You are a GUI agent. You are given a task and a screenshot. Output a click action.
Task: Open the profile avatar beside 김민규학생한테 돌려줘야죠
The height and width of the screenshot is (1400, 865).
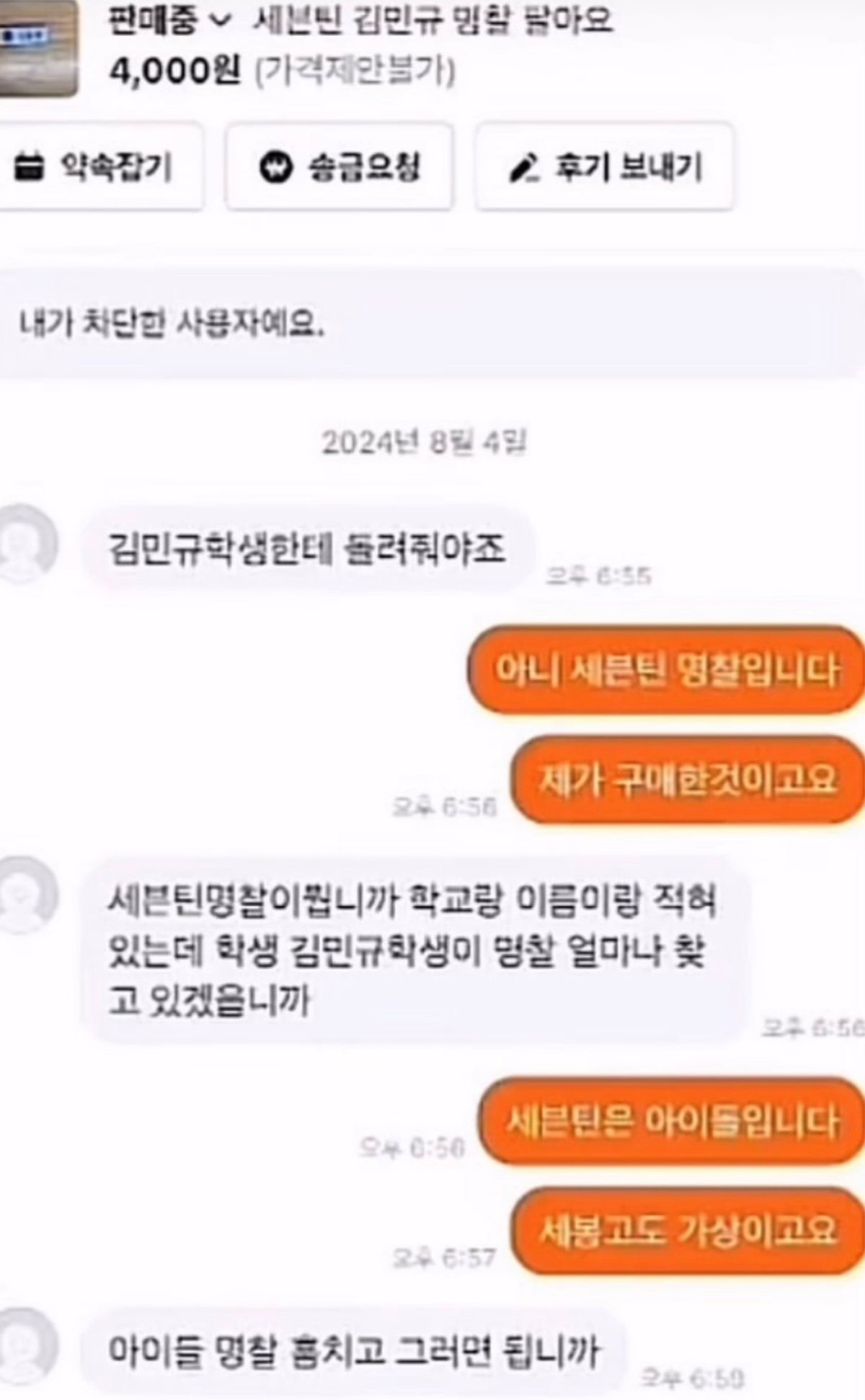point(27,544)
